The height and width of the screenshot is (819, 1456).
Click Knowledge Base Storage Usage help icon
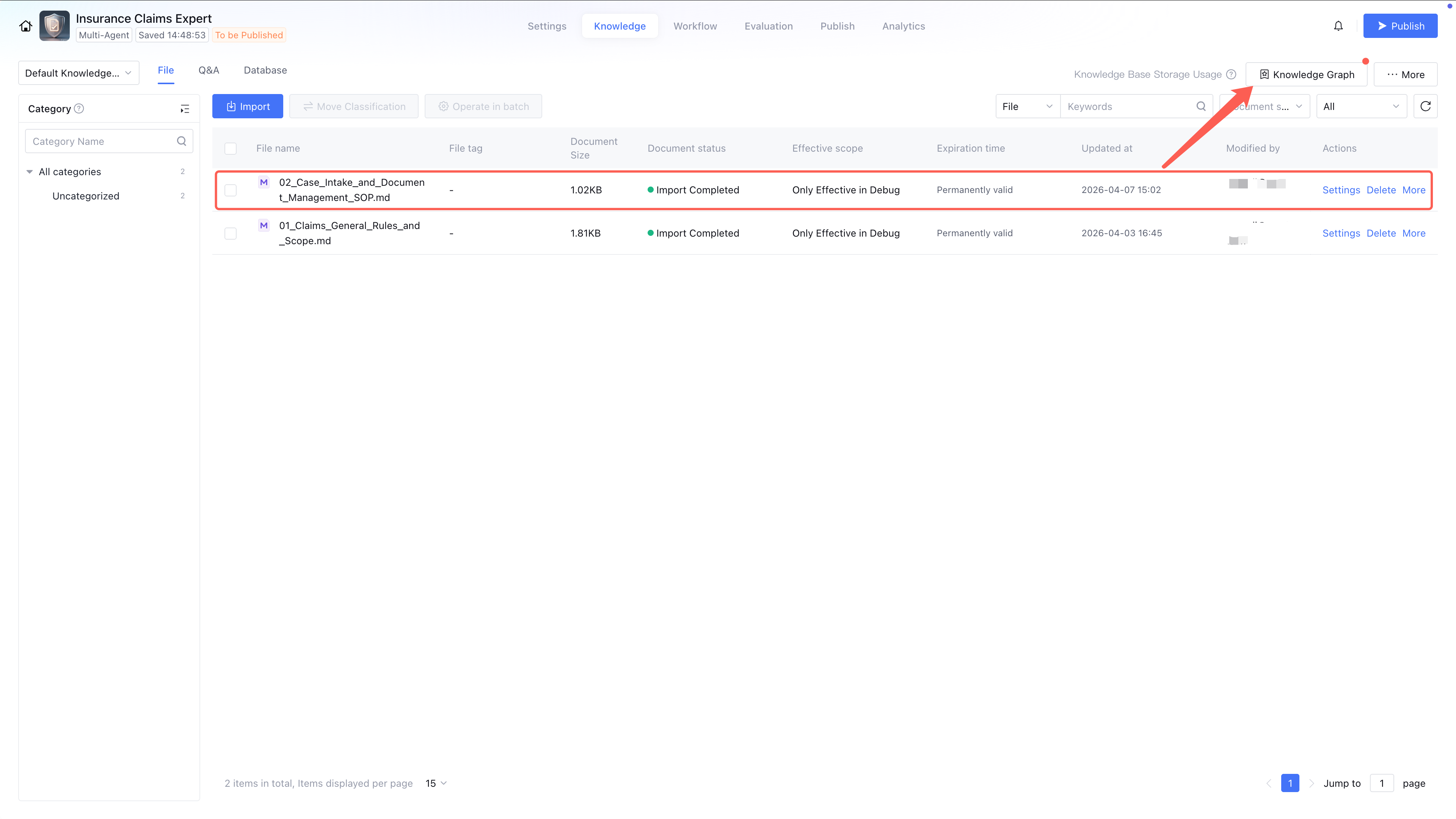(x=1231, y=75)
